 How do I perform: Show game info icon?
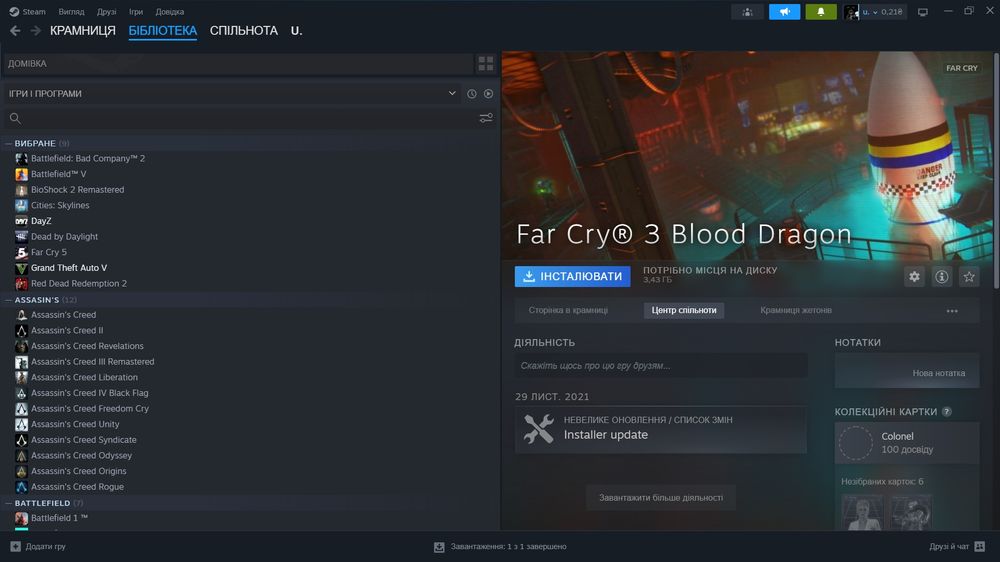[x=942, y=276]
